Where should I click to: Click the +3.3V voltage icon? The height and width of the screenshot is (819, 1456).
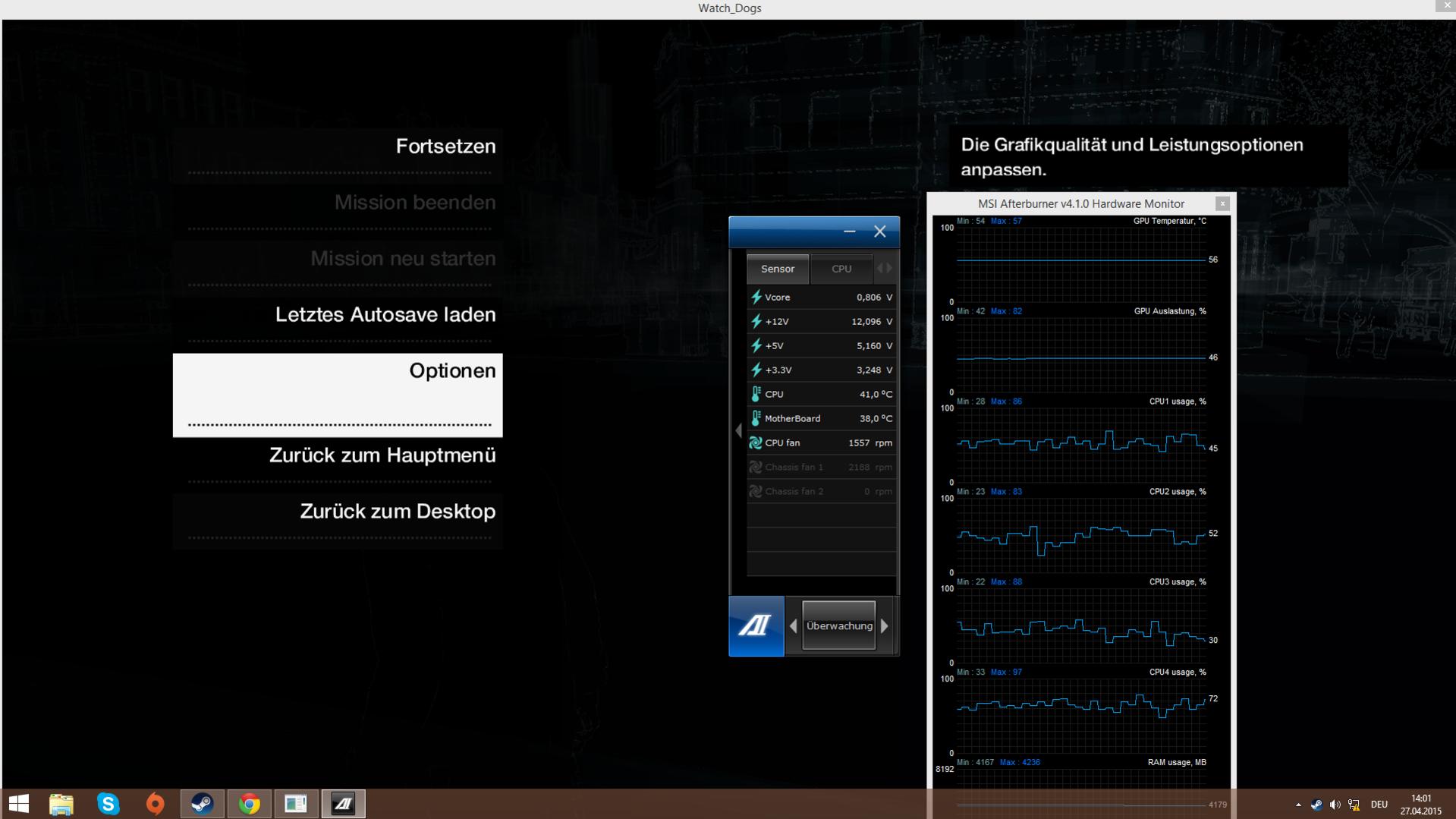coord(756,370)
